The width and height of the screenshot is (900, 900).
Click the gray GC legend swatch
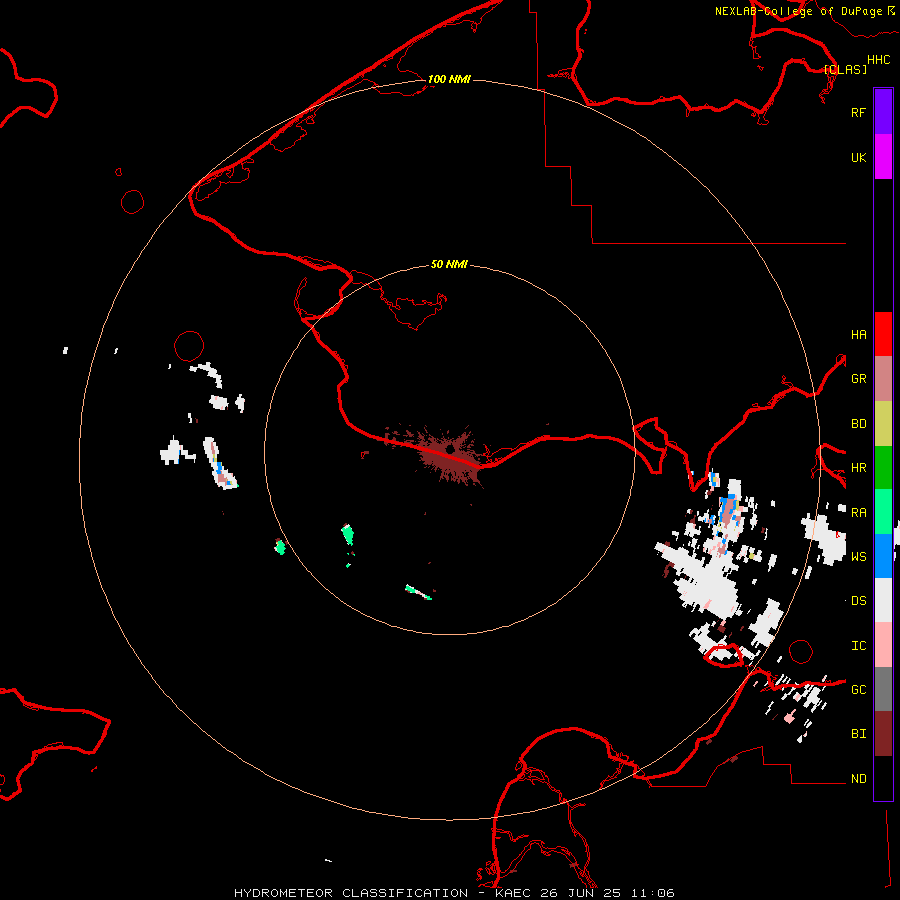coord(883,689)
